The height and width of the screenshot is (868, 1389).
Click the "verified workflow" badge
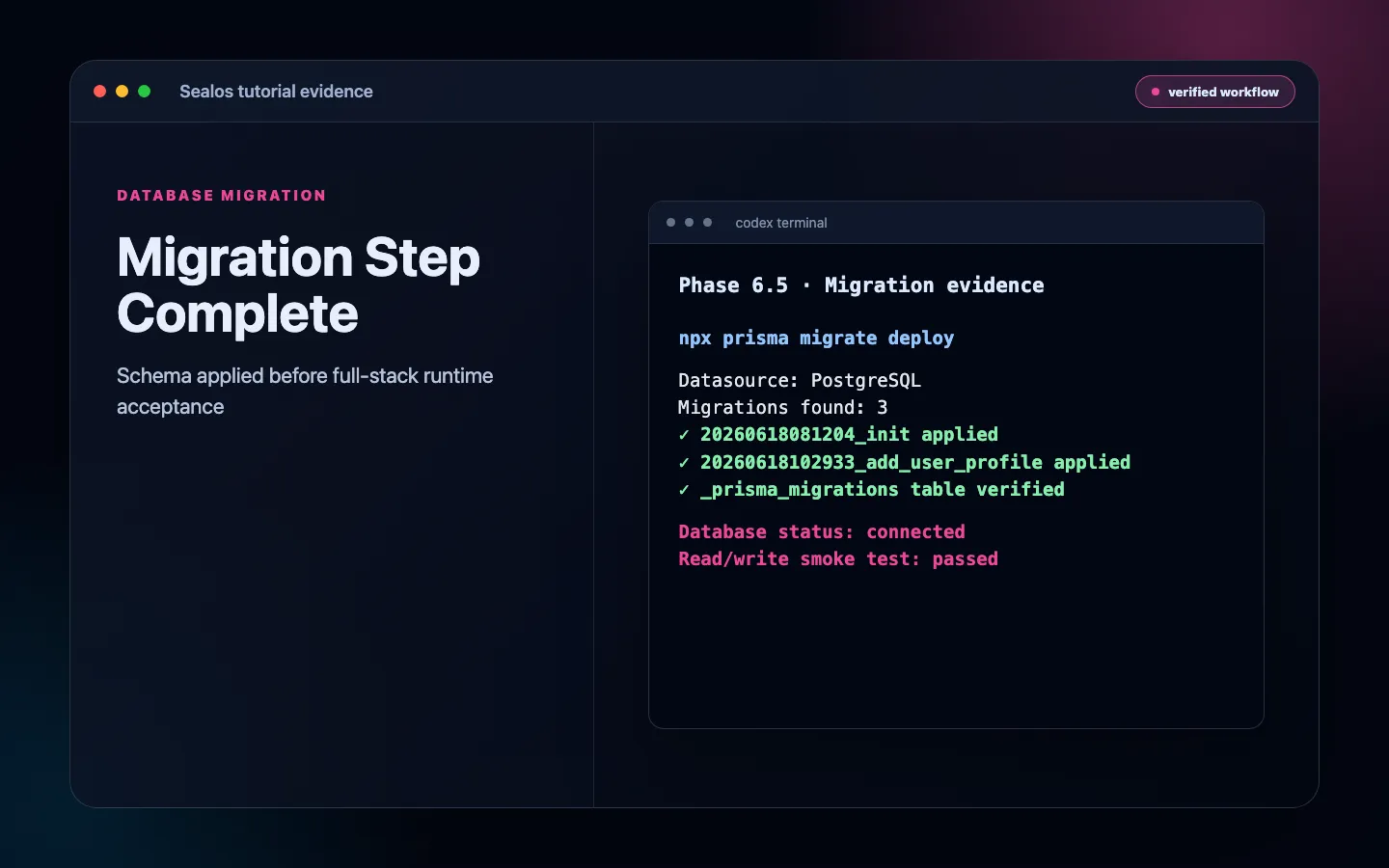(1214, 92)
